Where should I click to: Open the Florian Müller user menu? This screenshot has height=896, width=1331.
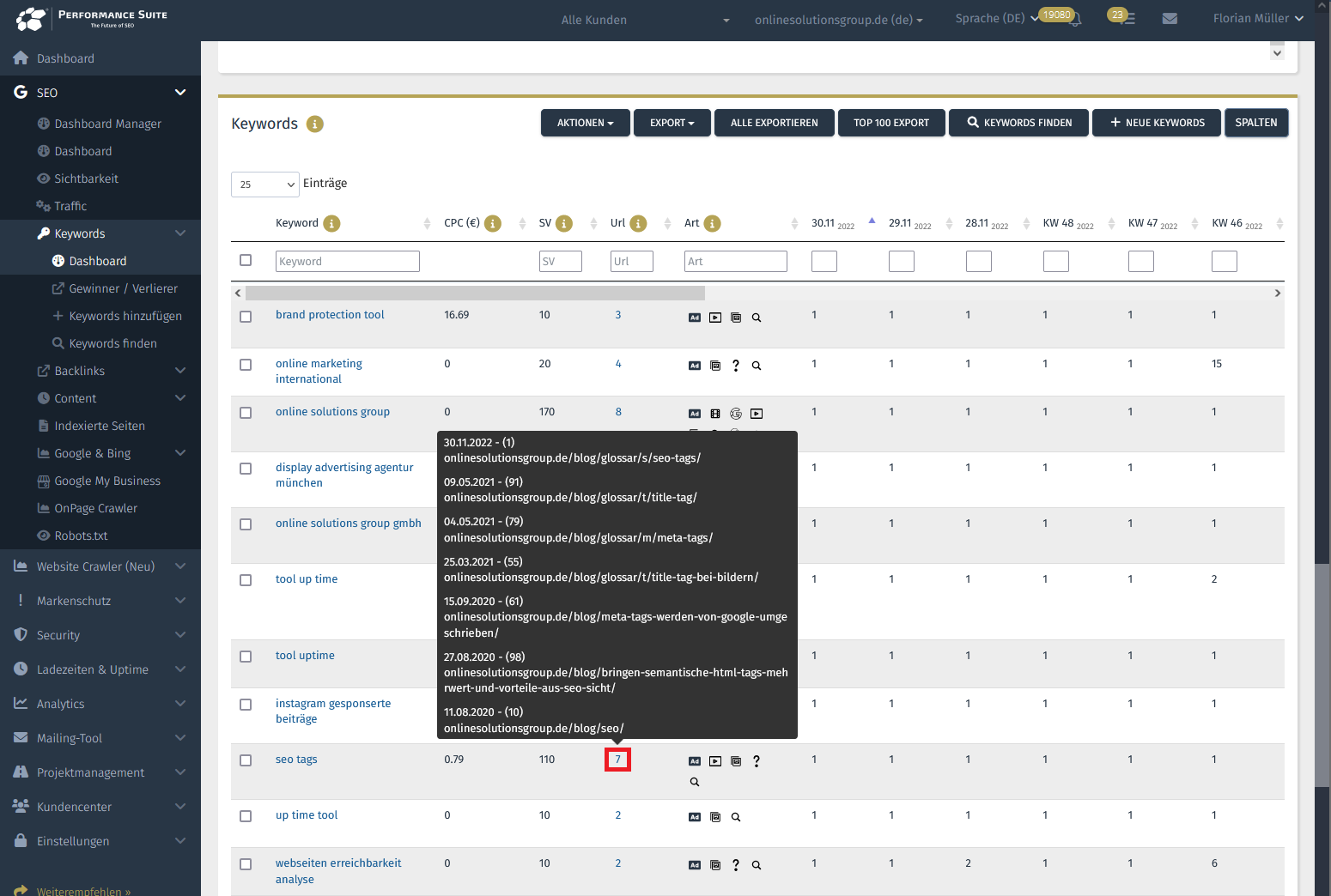coord(1258,18)
